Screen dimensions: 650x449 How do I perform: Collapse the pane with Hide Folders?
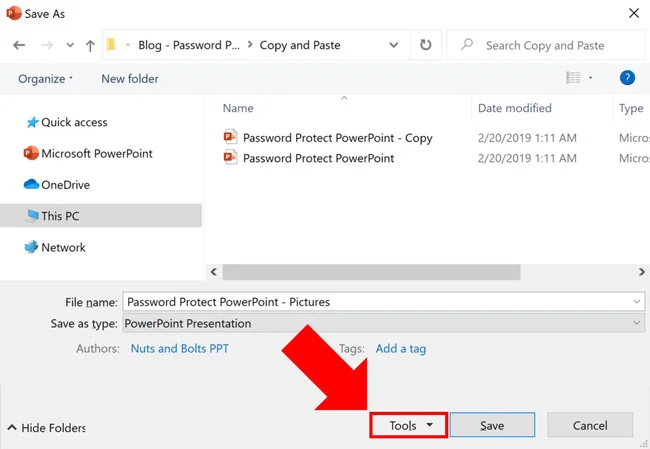pyautogui.click(x=46, y=427)
